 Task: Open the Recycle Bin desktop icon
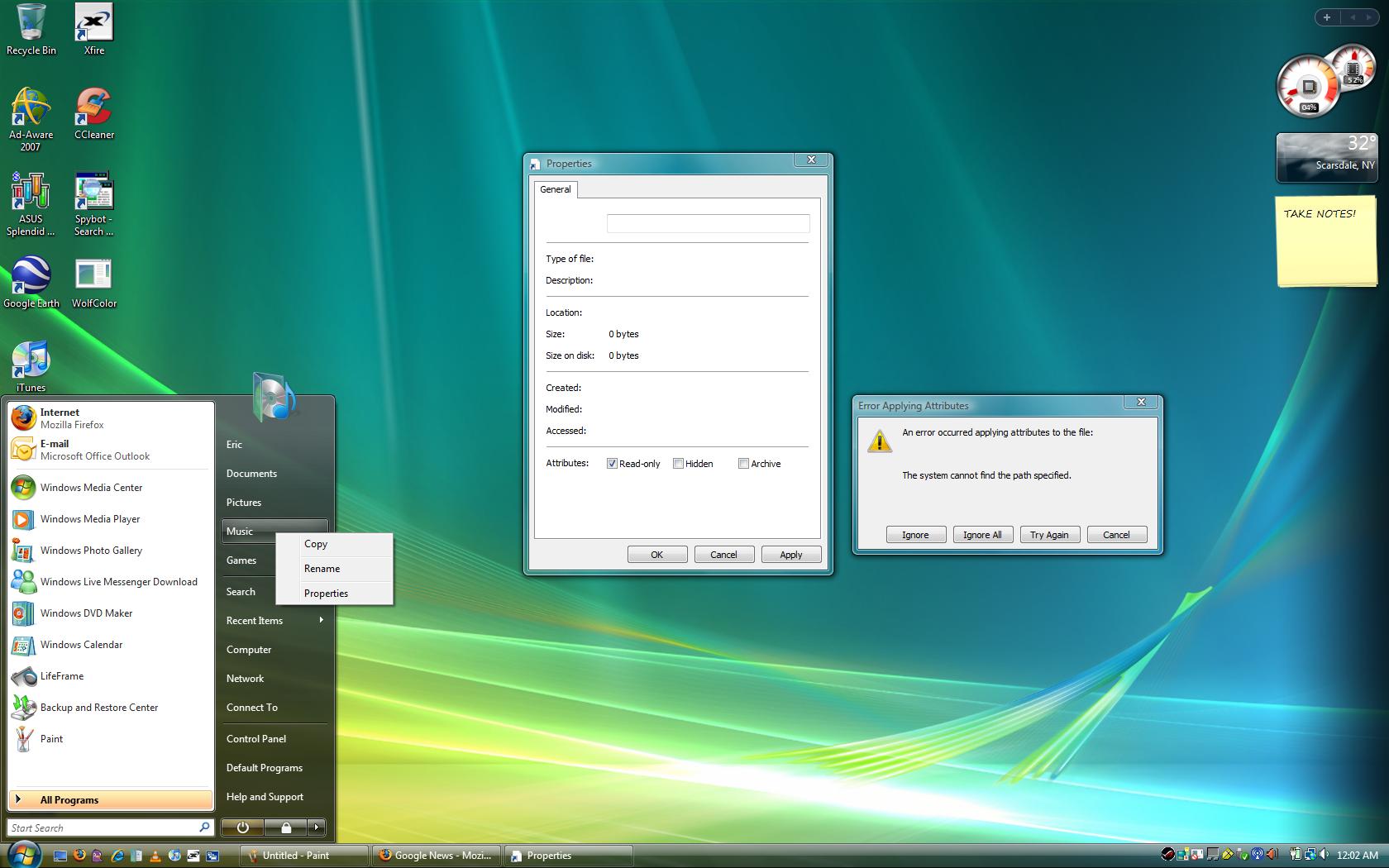(31, 30)
